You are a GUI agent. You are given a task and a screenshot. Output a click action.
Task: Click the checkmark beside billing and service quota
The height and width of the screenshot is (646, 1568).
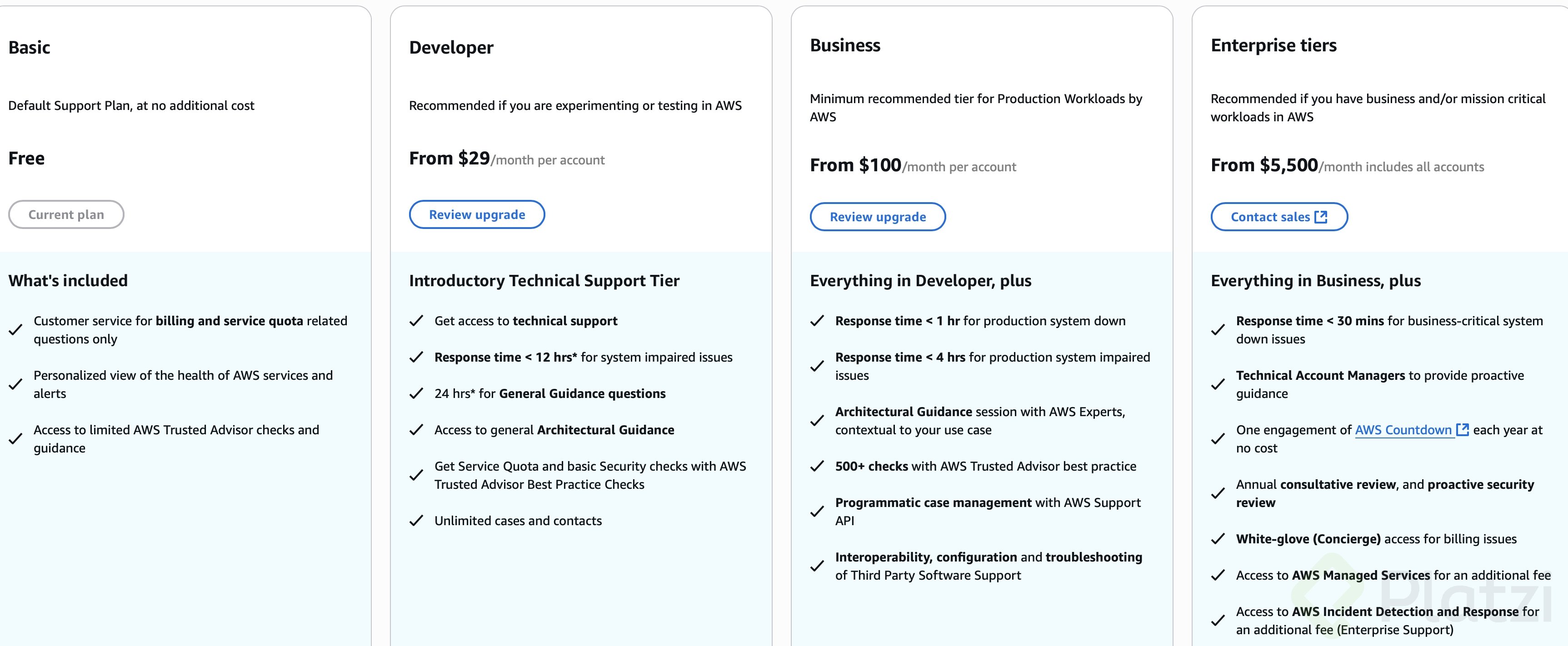[16, 330]
